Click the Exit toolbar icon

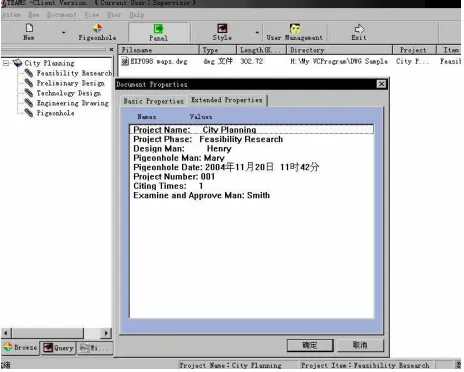point(359,28)
